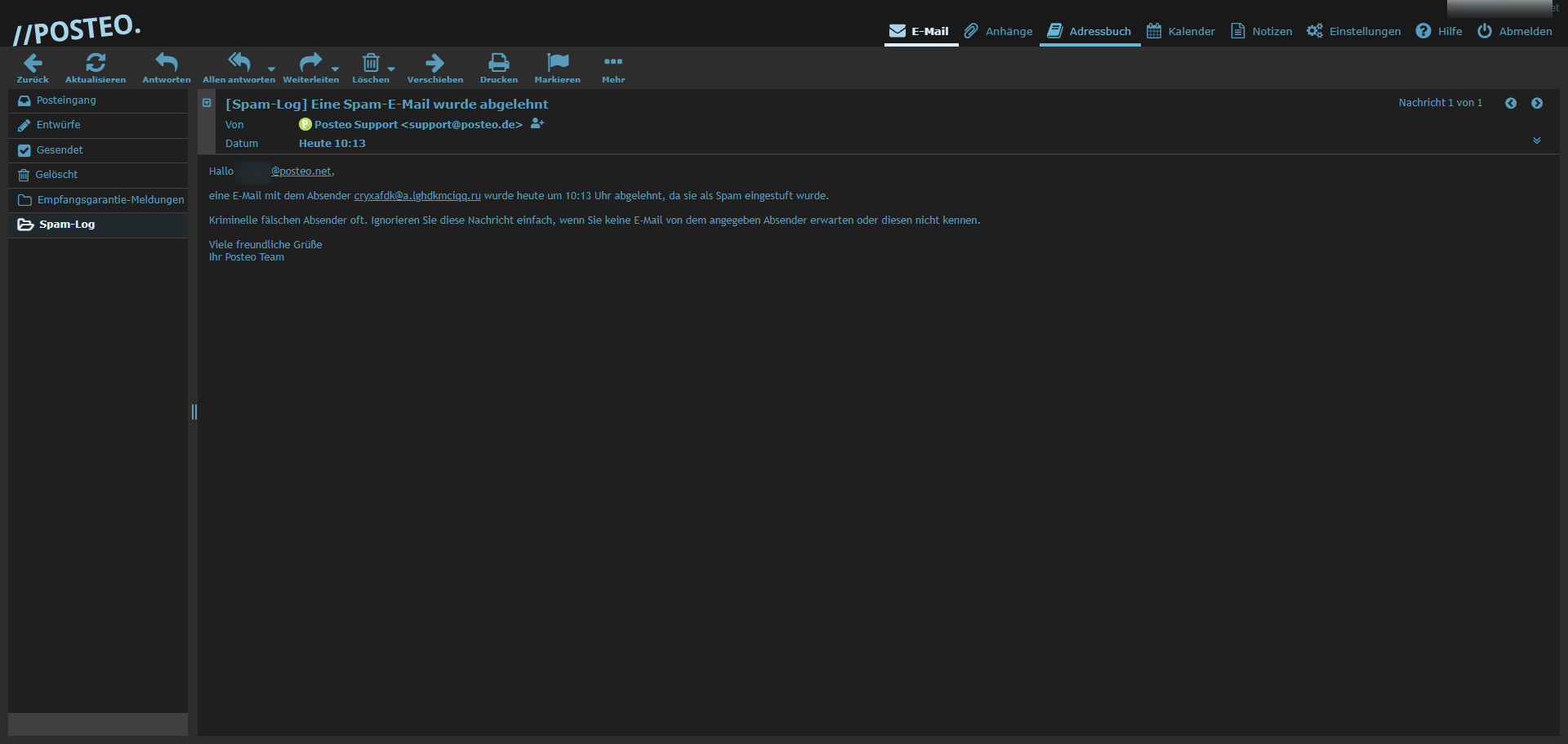The image size is (1568, 744).
Task: Move the message with the Verschieben icon
Action: pos(434,63)
